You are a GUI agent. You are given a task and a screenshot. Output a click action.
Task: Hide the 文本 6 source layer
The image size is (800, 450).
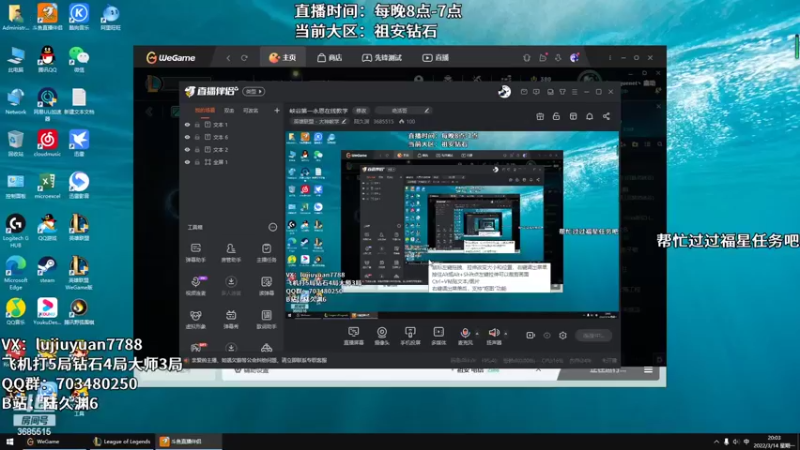187,137
